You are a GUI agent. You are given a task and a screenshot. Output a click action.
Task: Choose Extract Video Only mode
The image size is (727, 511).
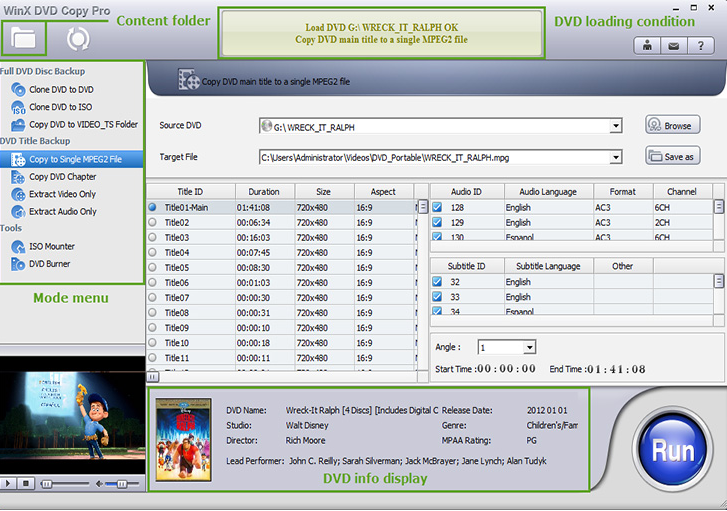pos(63,194)
